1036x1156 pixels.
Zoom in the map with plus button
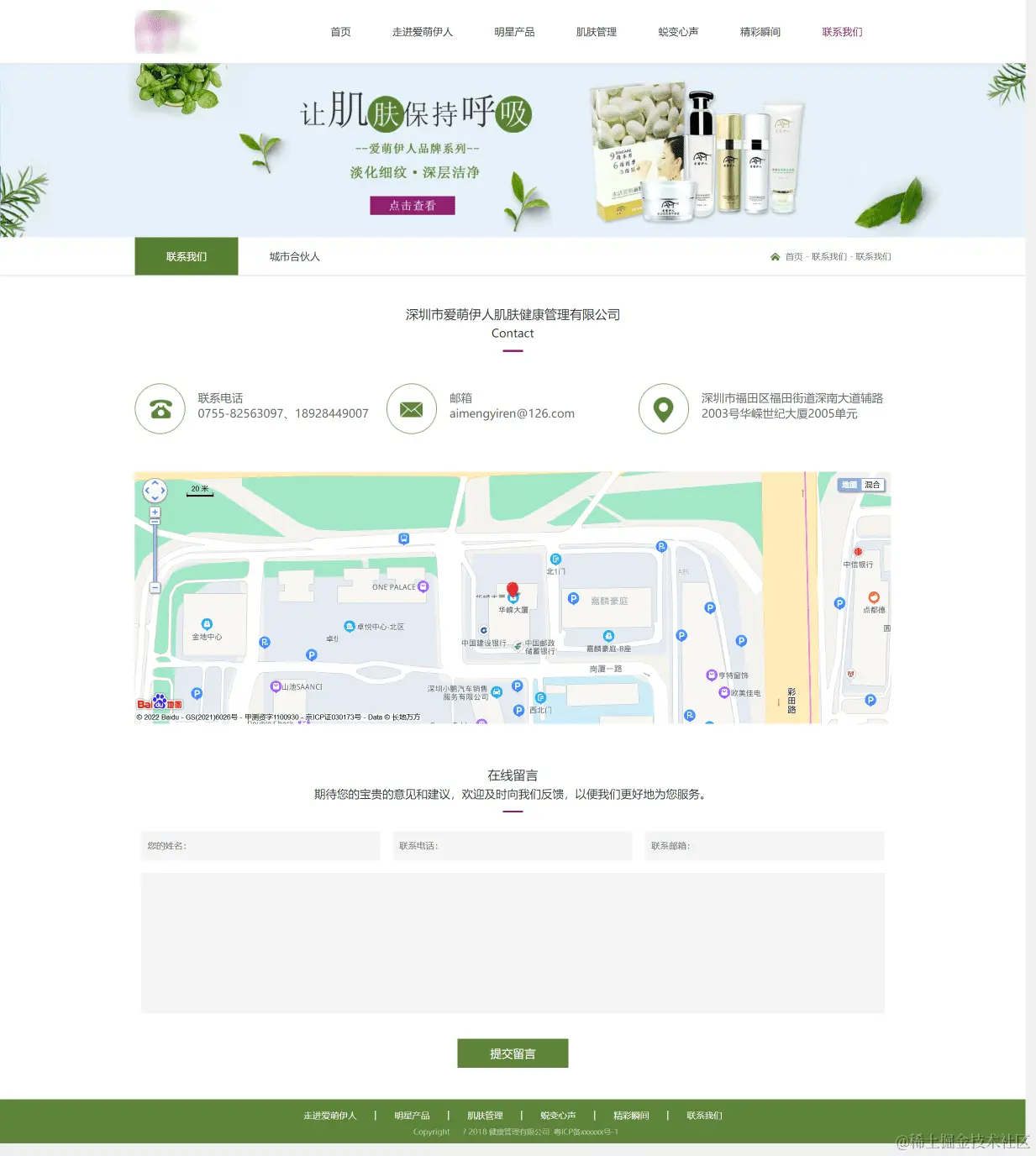click(x=155, y=512)
